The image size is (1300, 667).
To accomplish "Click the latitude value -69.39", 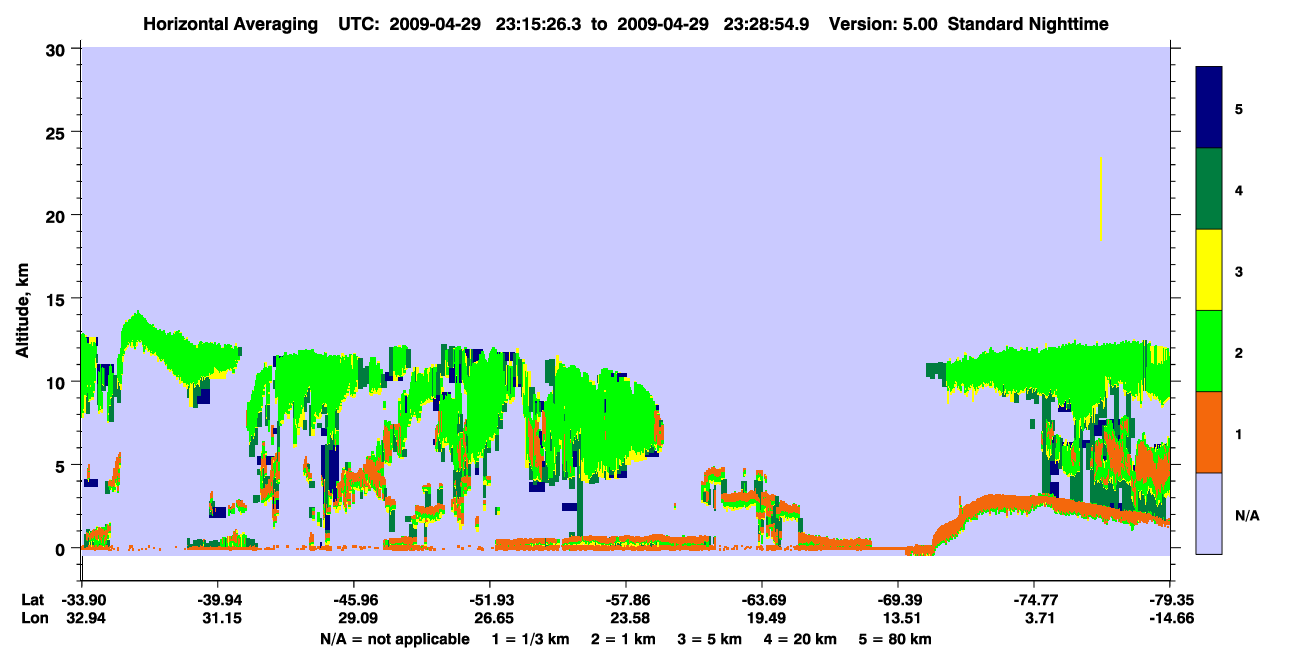I will (x=898, y=600).
